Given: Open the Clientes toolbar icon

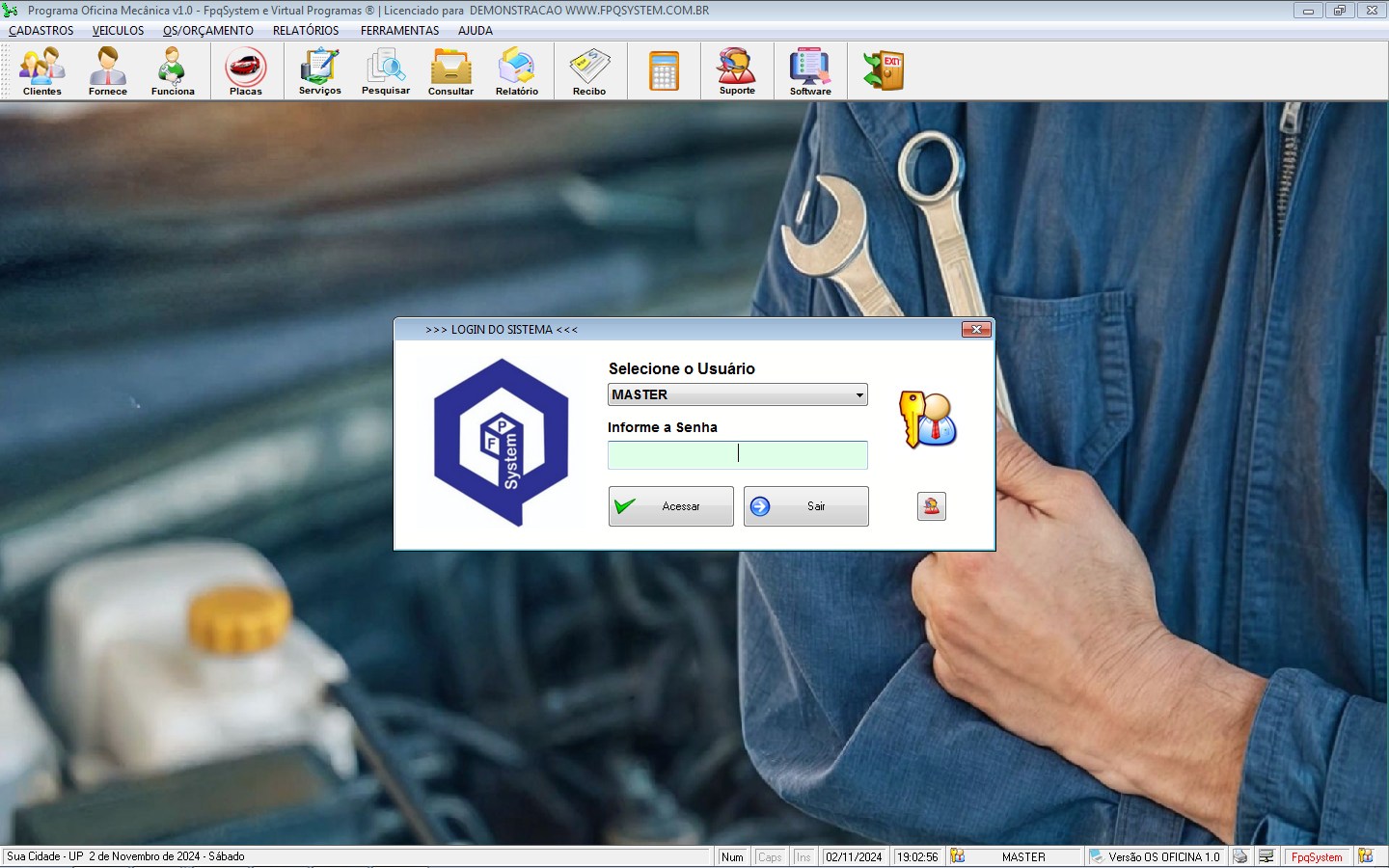Looking at the screenshot, I should point(42,71).
